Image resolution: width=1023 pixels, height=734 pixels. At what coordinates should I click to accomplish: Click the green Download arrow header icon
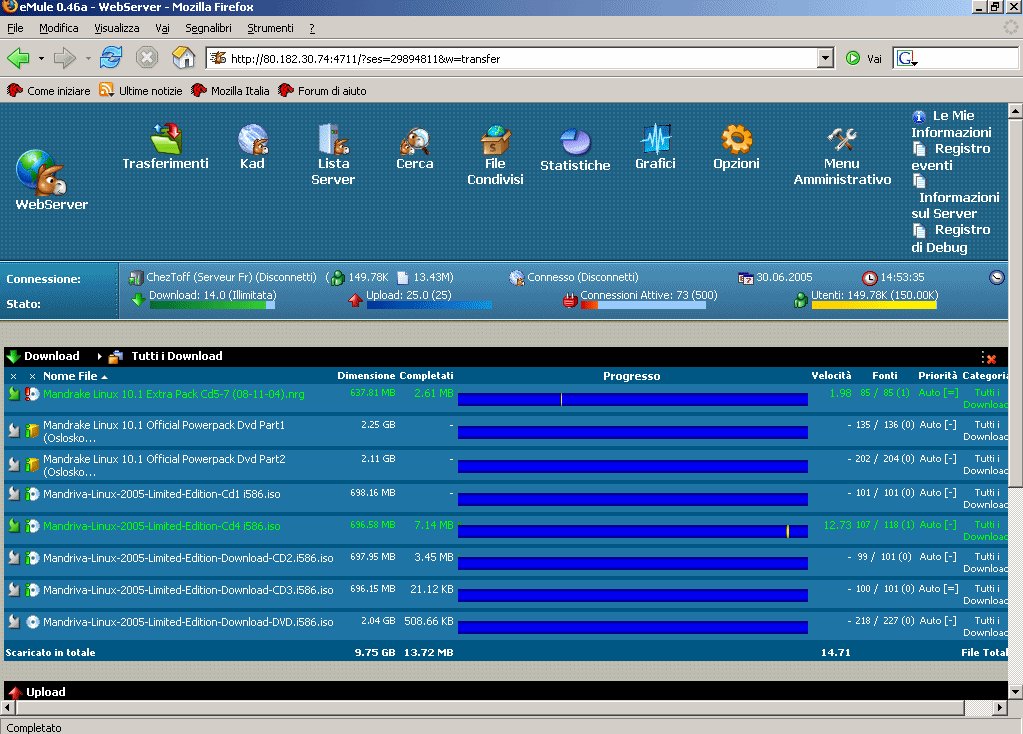(13, 356)
